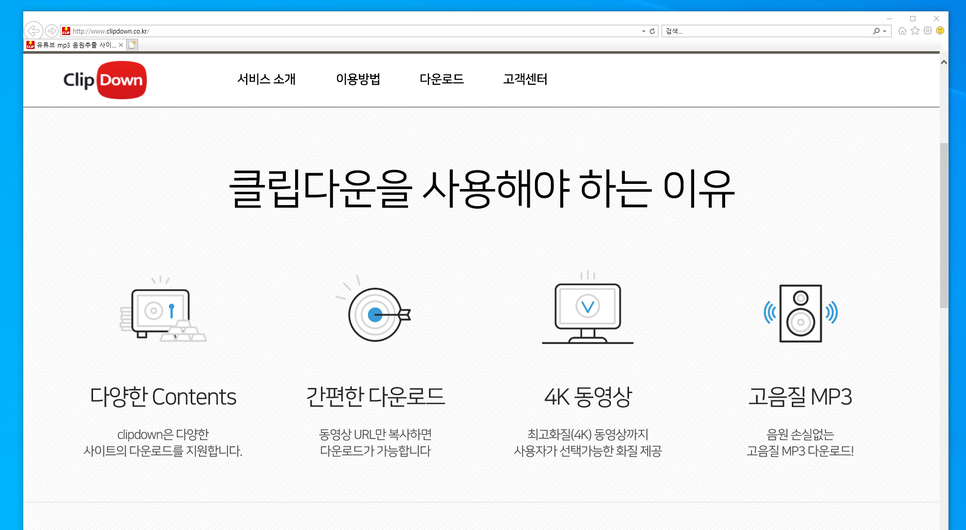Click the browser back arrow button

[34, 31]
